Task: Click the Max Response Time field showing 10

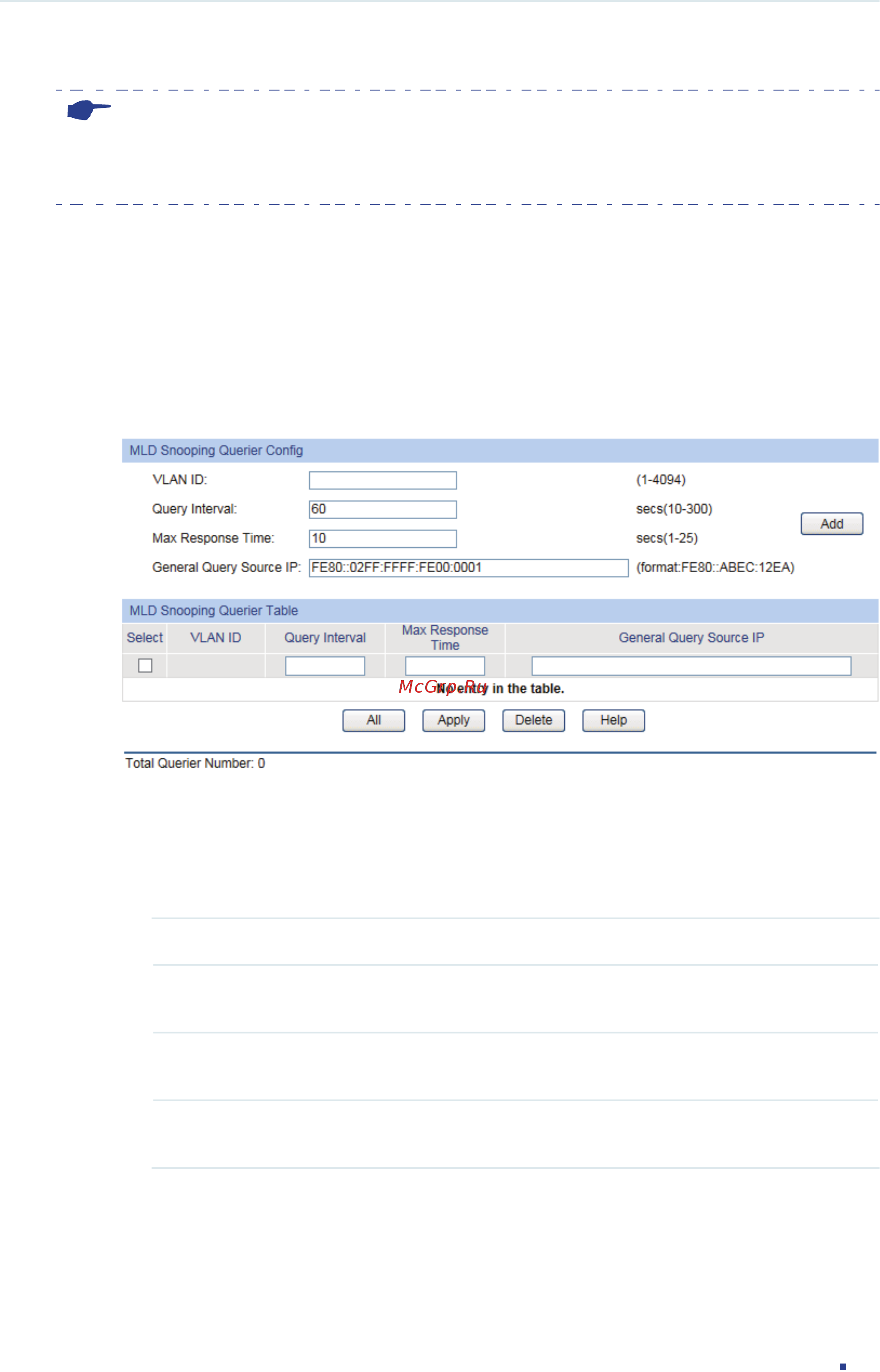Action: coord(383,538)
